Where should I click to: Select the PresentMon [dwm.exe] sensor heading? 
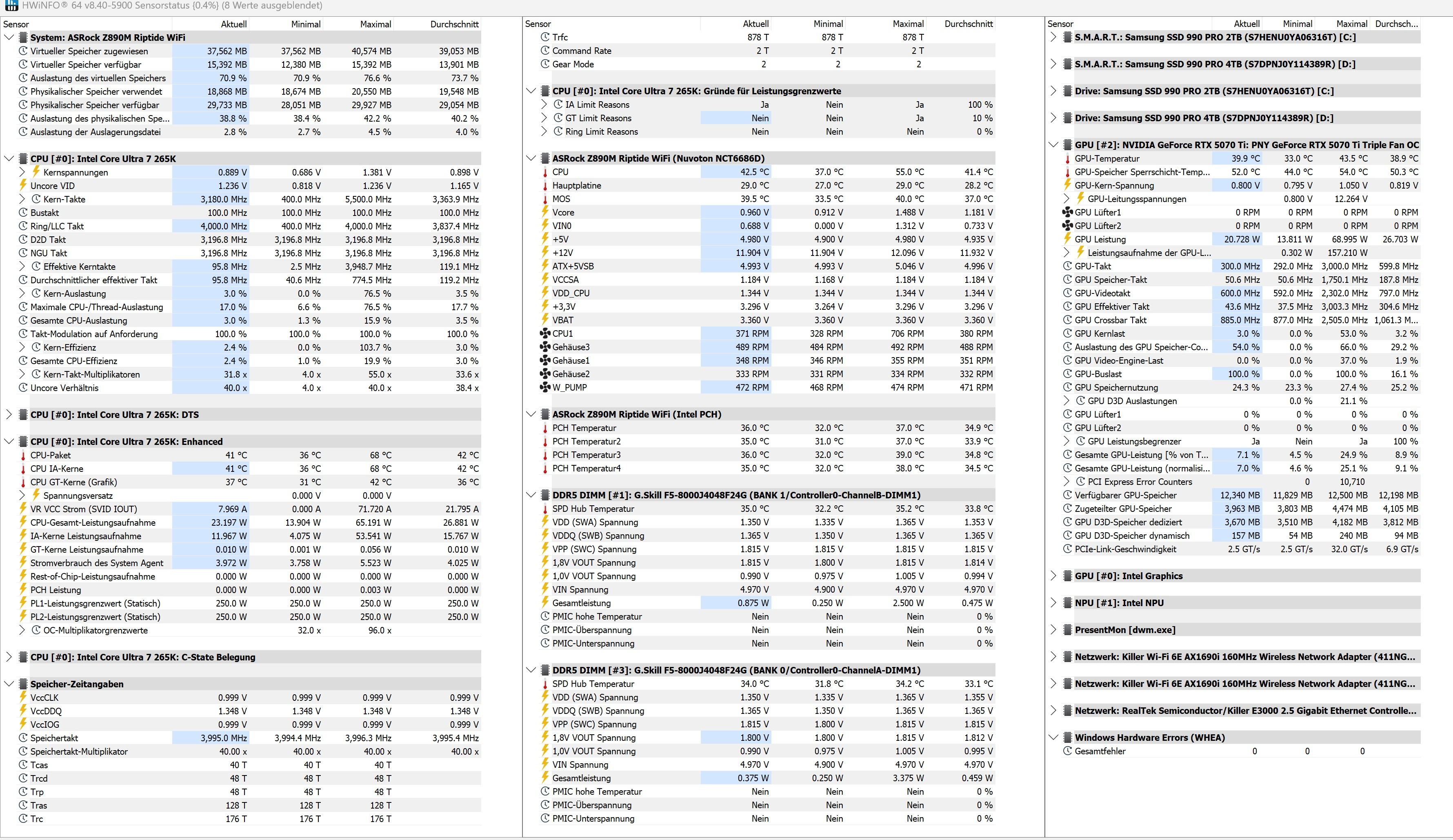pyautogui.click(x=1124, y=629)
